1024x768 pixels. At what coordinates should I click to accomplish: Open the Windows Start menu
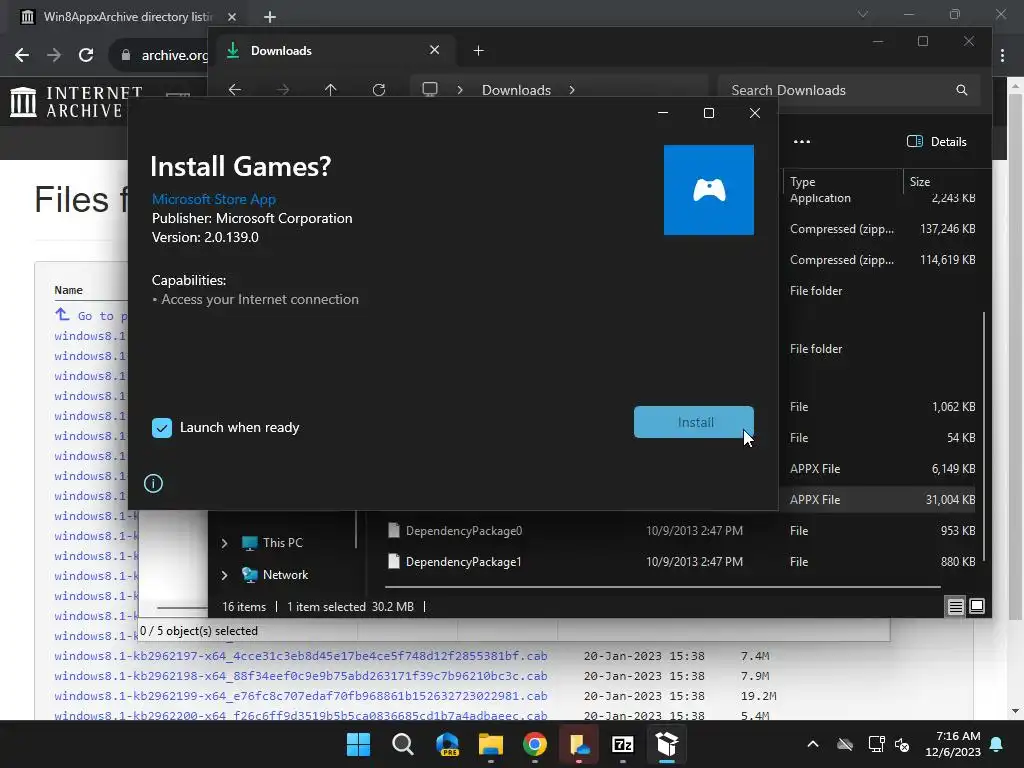click(358, 744)
